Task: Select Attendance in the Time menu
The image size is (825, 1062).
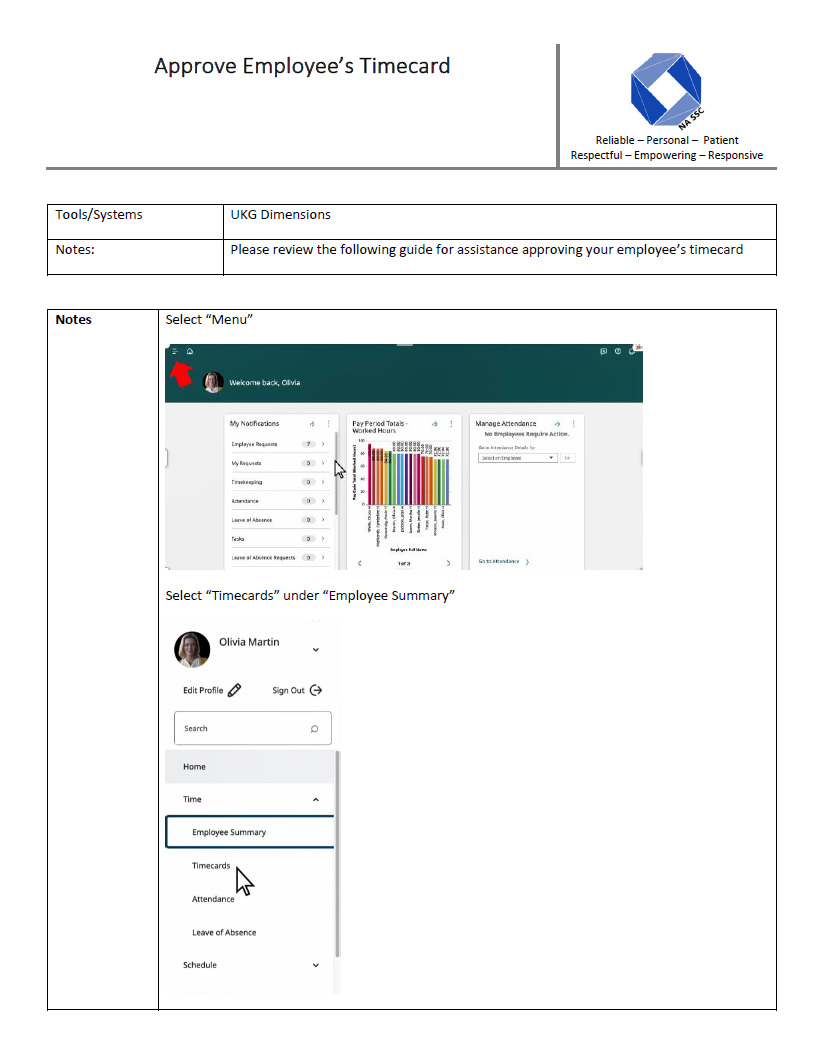Action: (x=213, y=900)
